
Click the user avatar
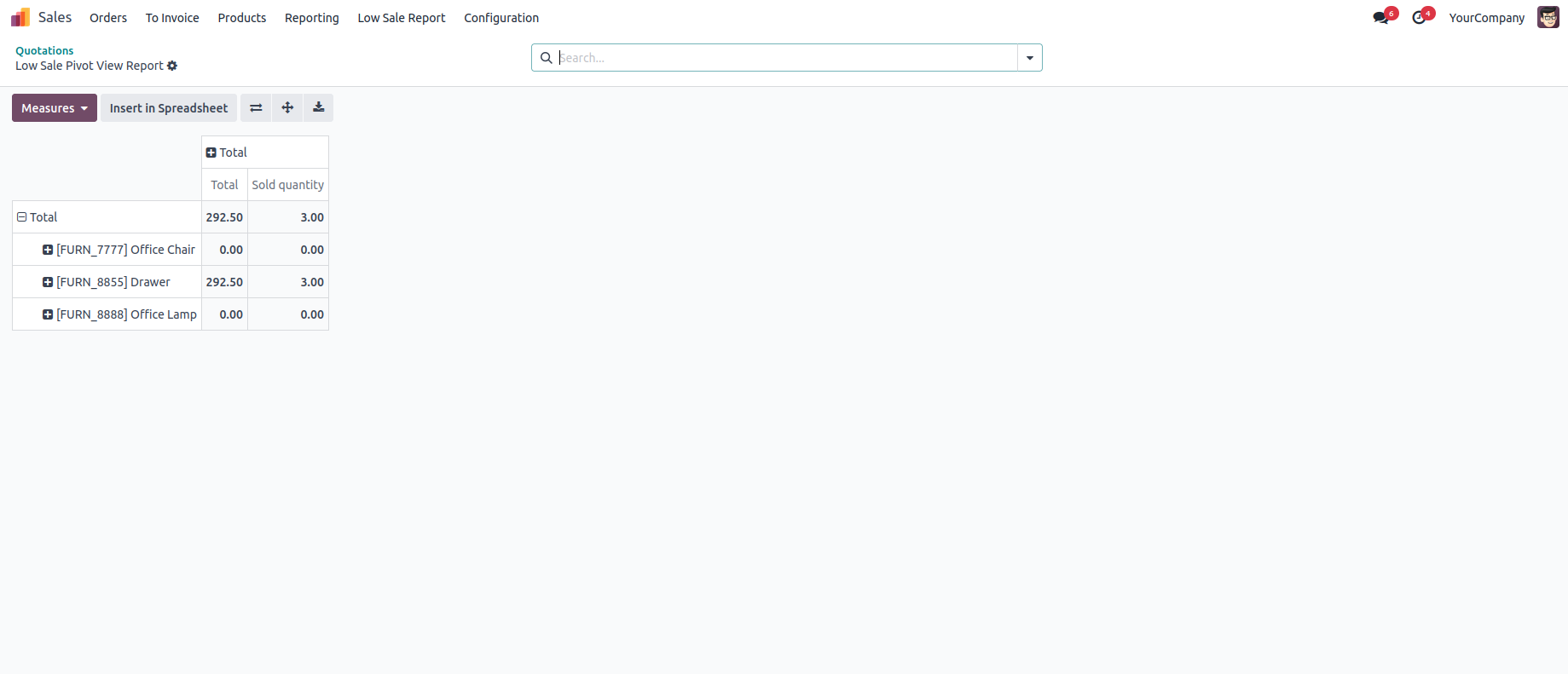(1548, 17)
